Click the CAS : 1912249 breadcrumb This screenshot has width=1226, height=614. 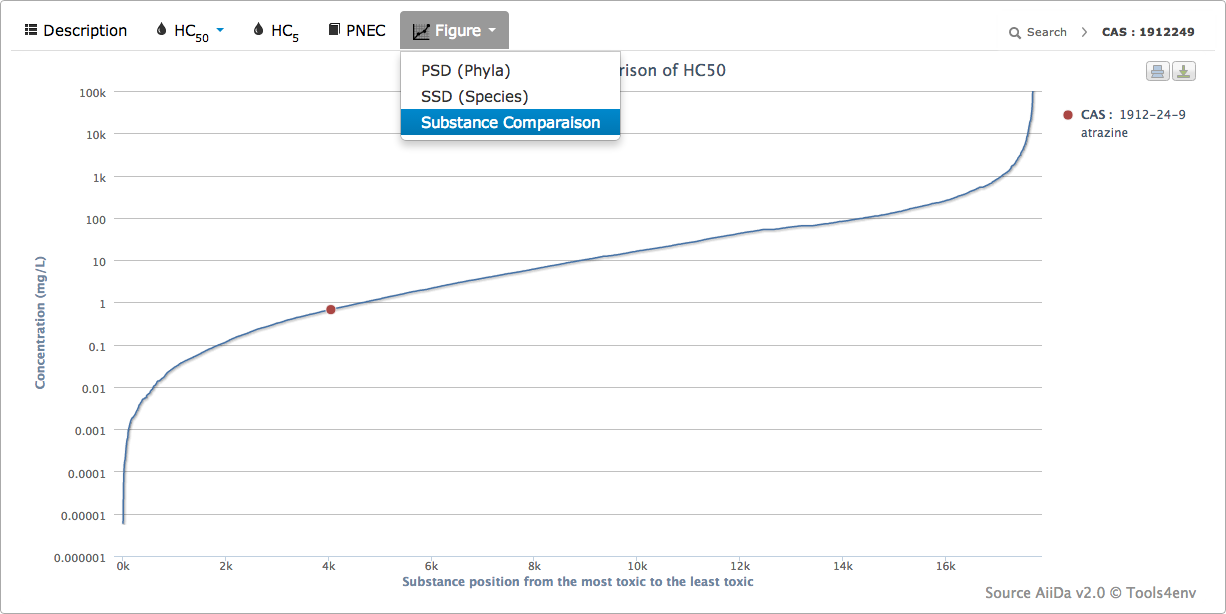point(1148,33)
